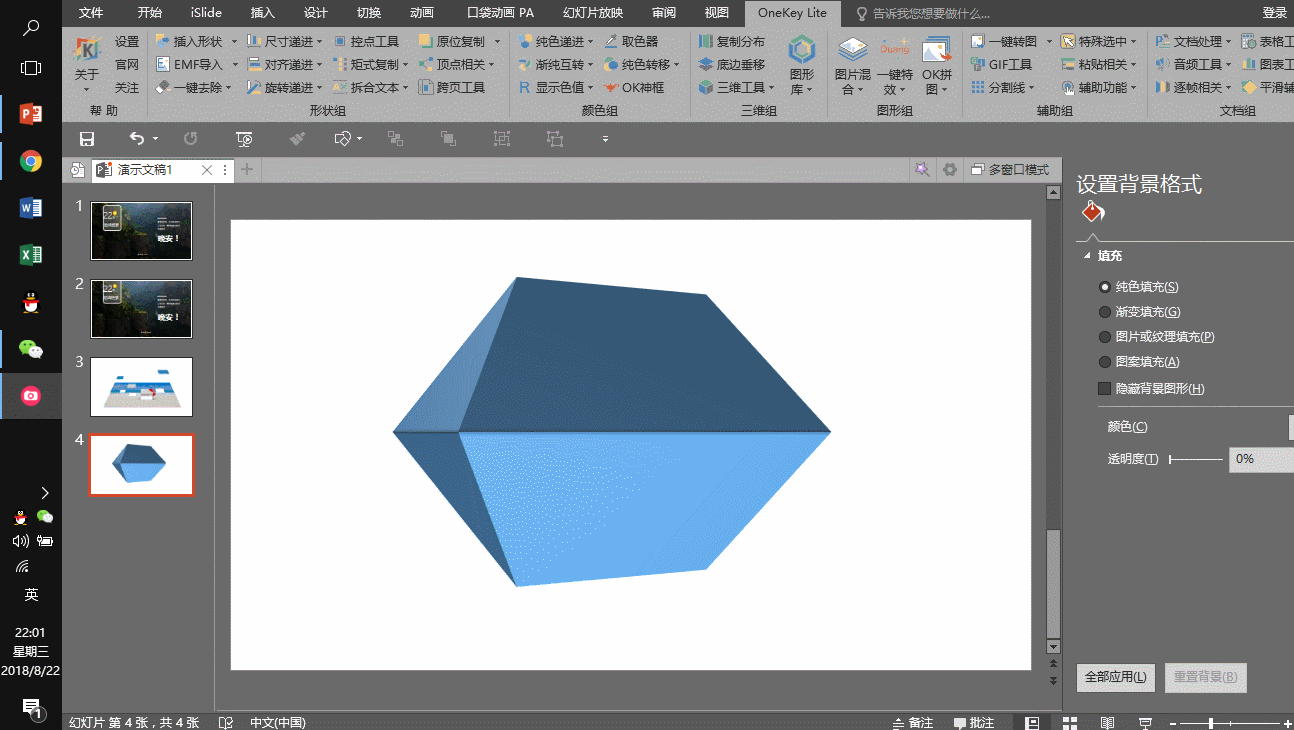Check the 隐藏背景图形 checkbox
Image resolution: width=1294 pixels, height=730 pixels.
point(1105,388)
